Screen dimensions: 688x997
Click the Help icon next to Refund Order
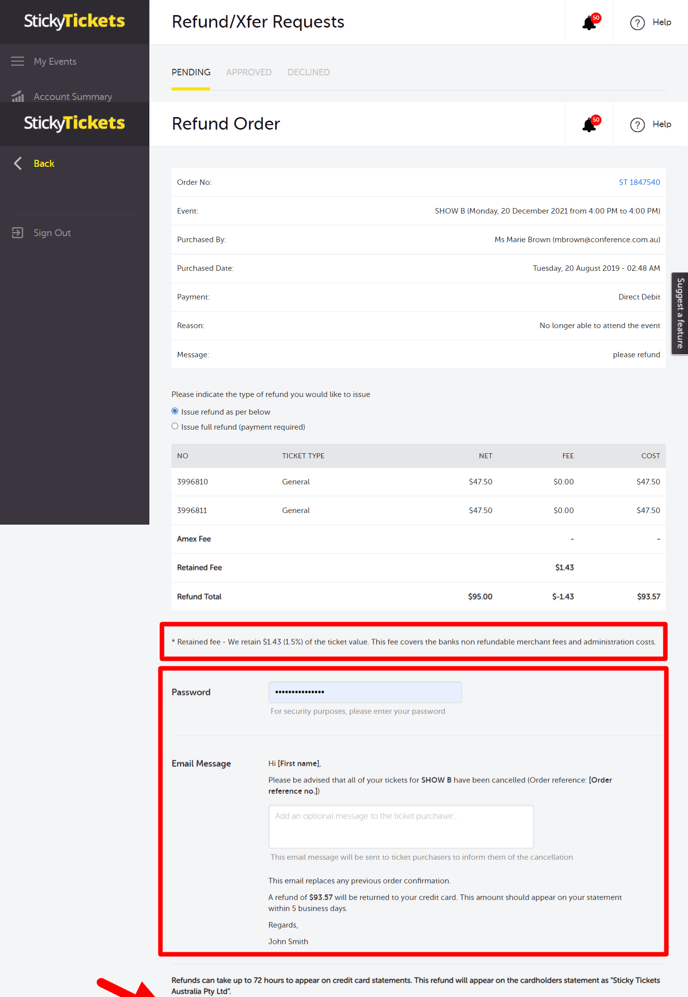(637, 124)
